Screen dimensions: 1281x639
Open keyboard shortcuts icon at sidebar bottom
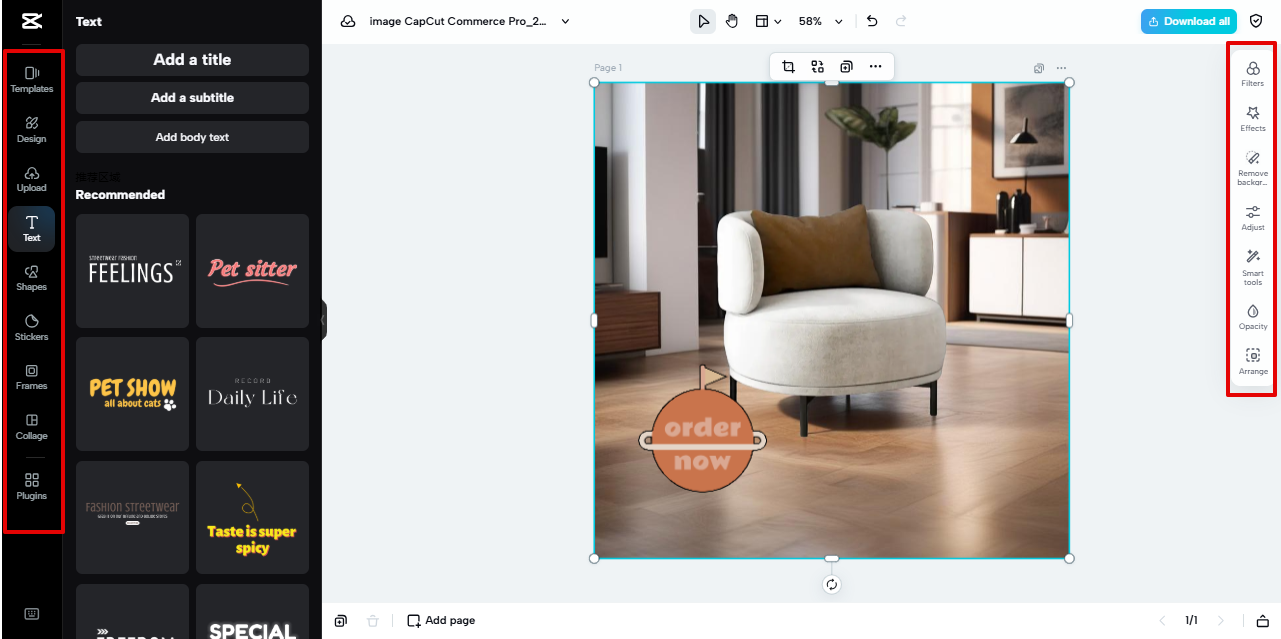pos(31,614)
